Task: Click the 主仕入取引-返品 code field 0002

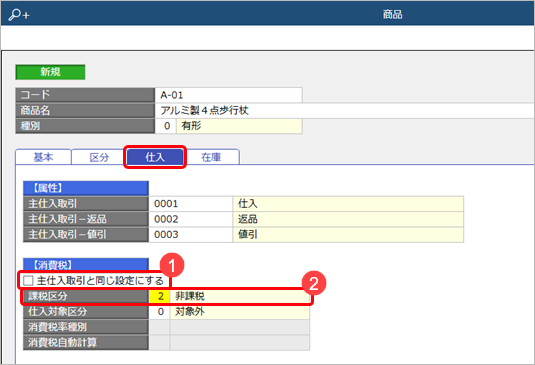Action: [x=191, y=219]
